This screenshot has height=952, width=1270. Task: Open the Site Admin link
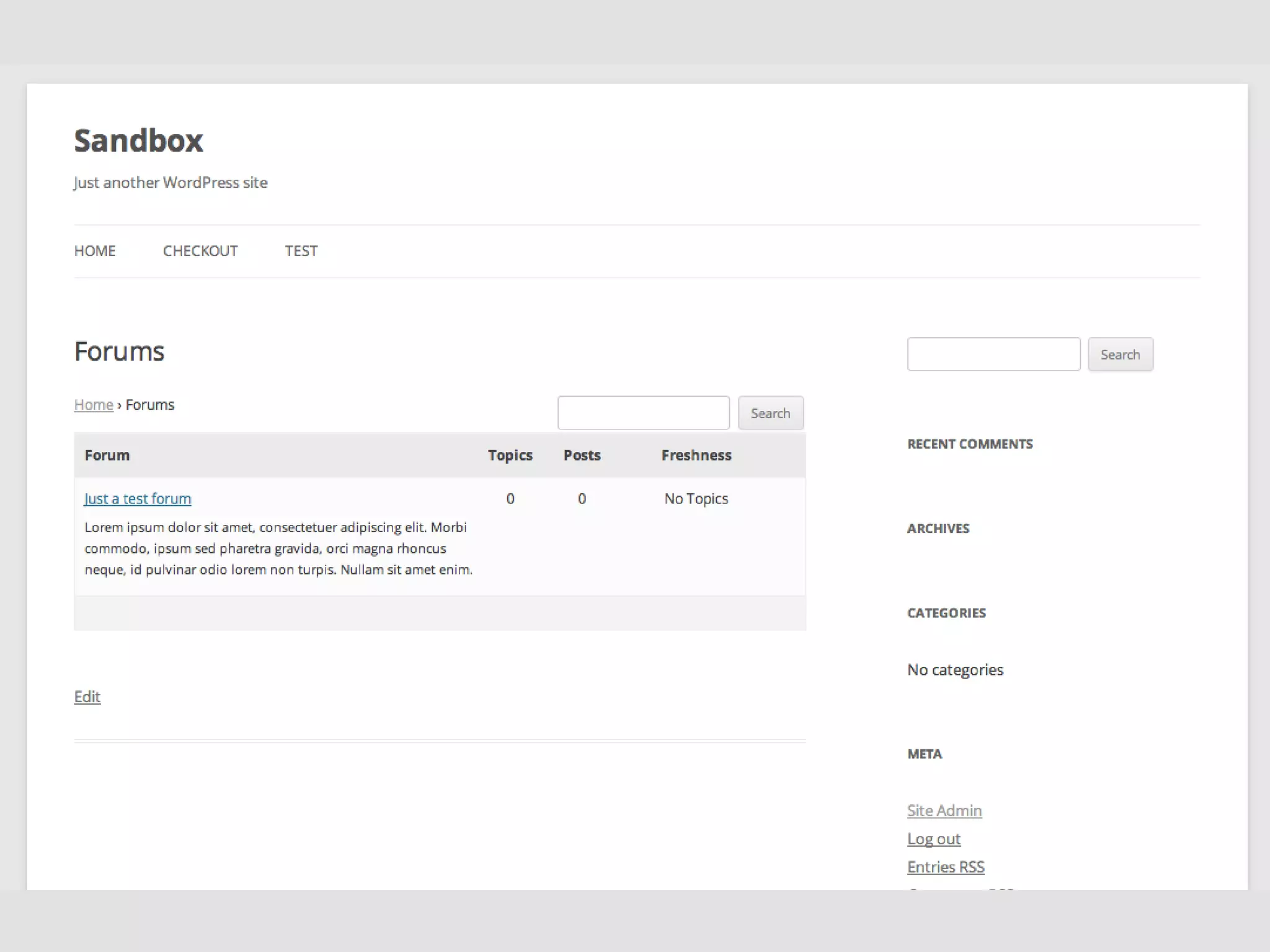[944, 811]
